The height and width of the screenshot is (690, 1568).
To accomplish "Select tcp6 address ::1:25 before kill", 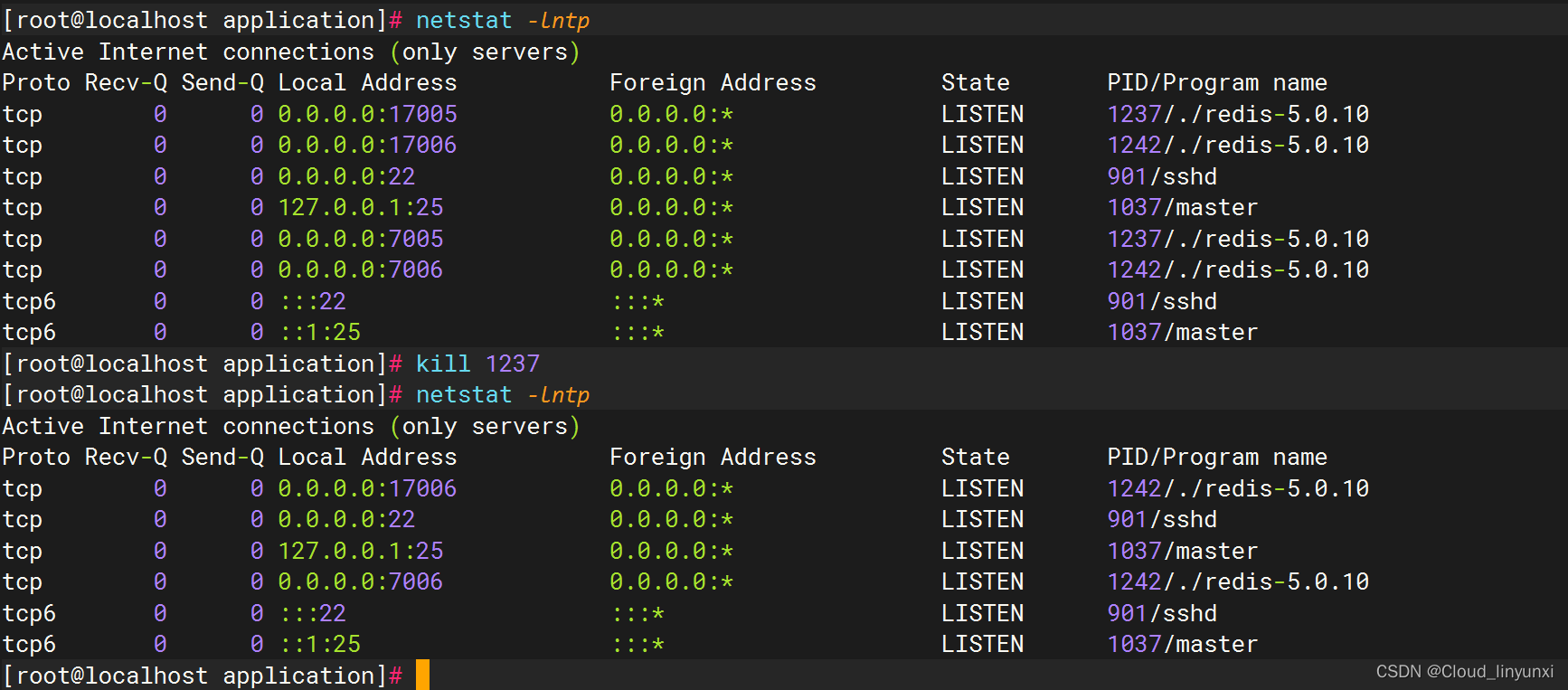I will click(319, 332).
